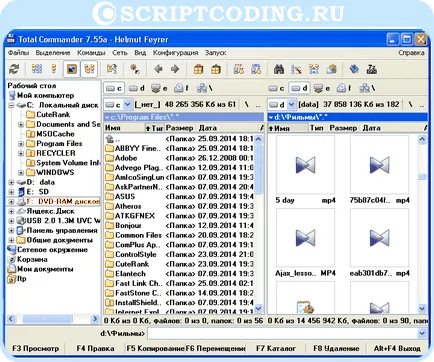Open the Справка menu
Viewport: 434px width, 362px height.
pos(411,53)
